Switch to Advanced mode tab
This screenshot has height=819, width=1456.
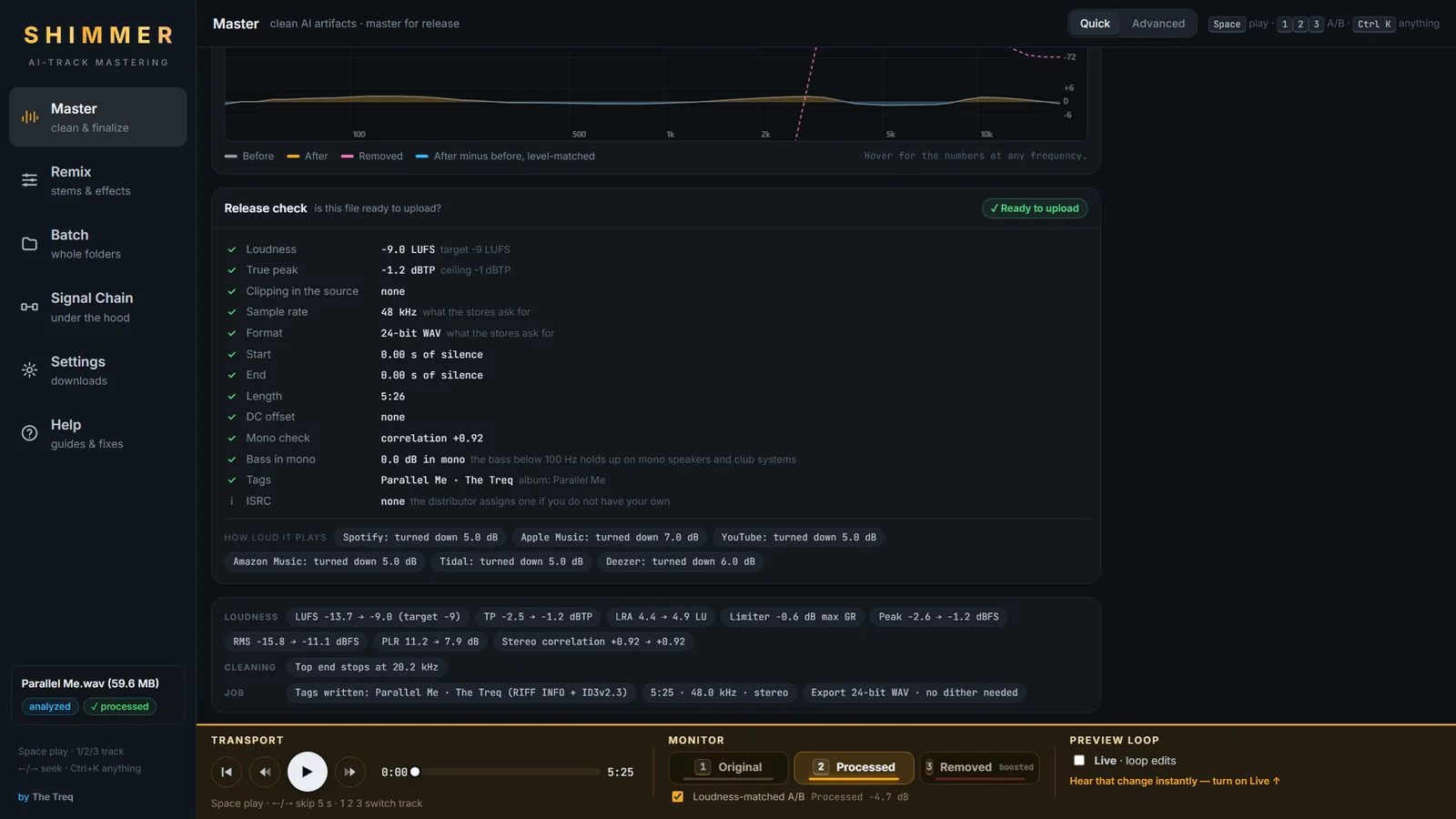[x=1158, y=24]
